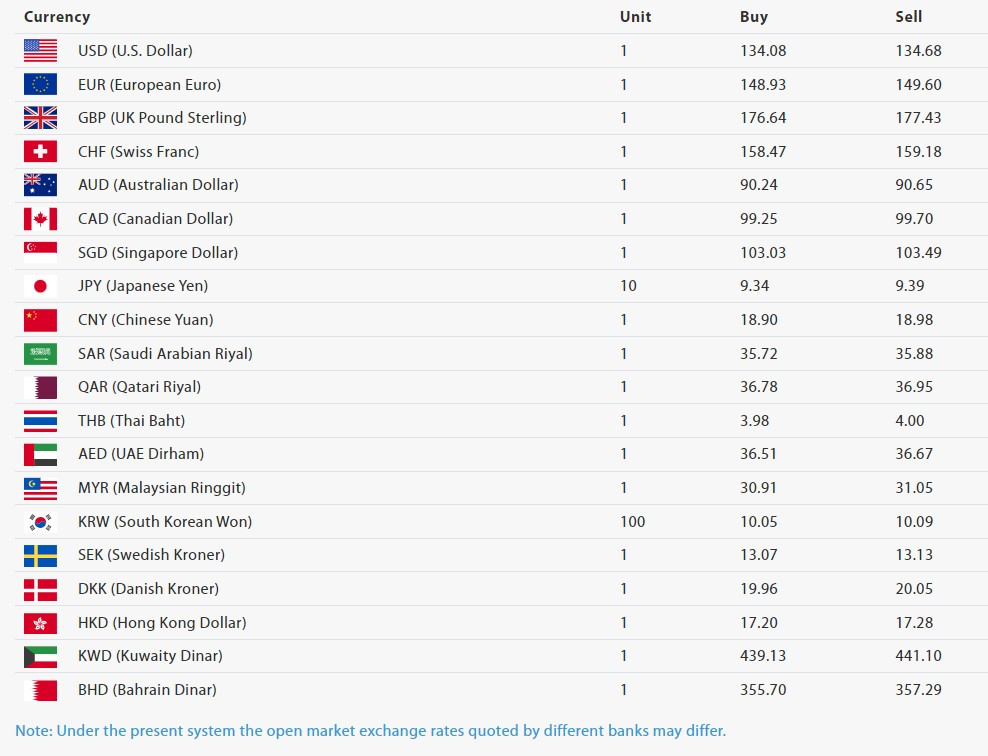Screen dimensions: 988x756
Task: Click the Swiss flag icon
Action: (40, 152)
